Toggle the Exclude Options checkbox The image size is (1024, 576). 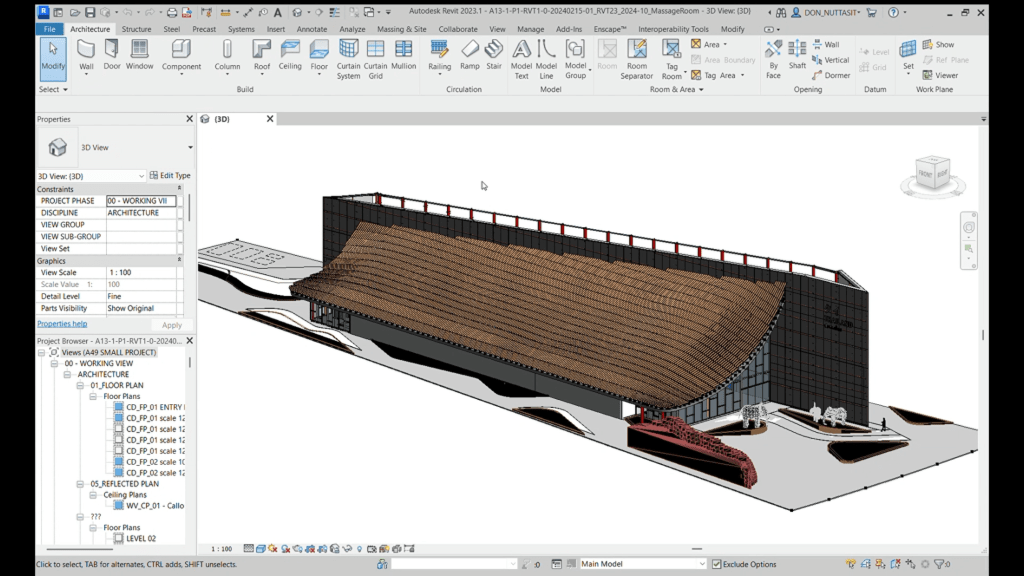pyautogui.click(x=716, y=564)
